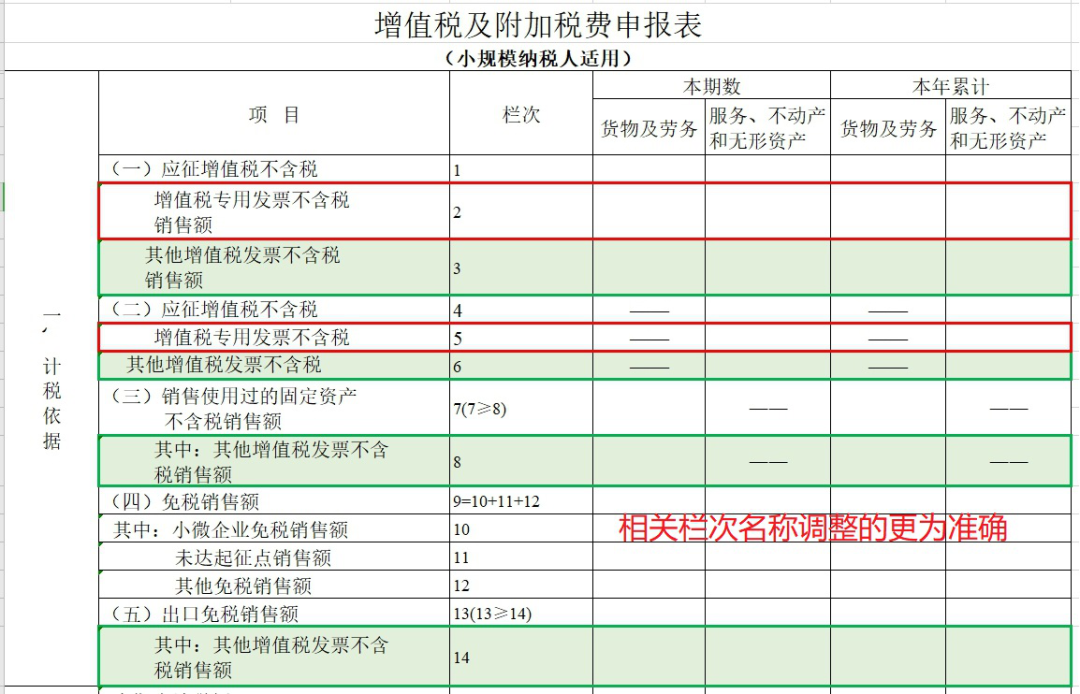Select 其他增值税发票不含税销售额 cell in 栏次 3 row

tap(274, 268)
